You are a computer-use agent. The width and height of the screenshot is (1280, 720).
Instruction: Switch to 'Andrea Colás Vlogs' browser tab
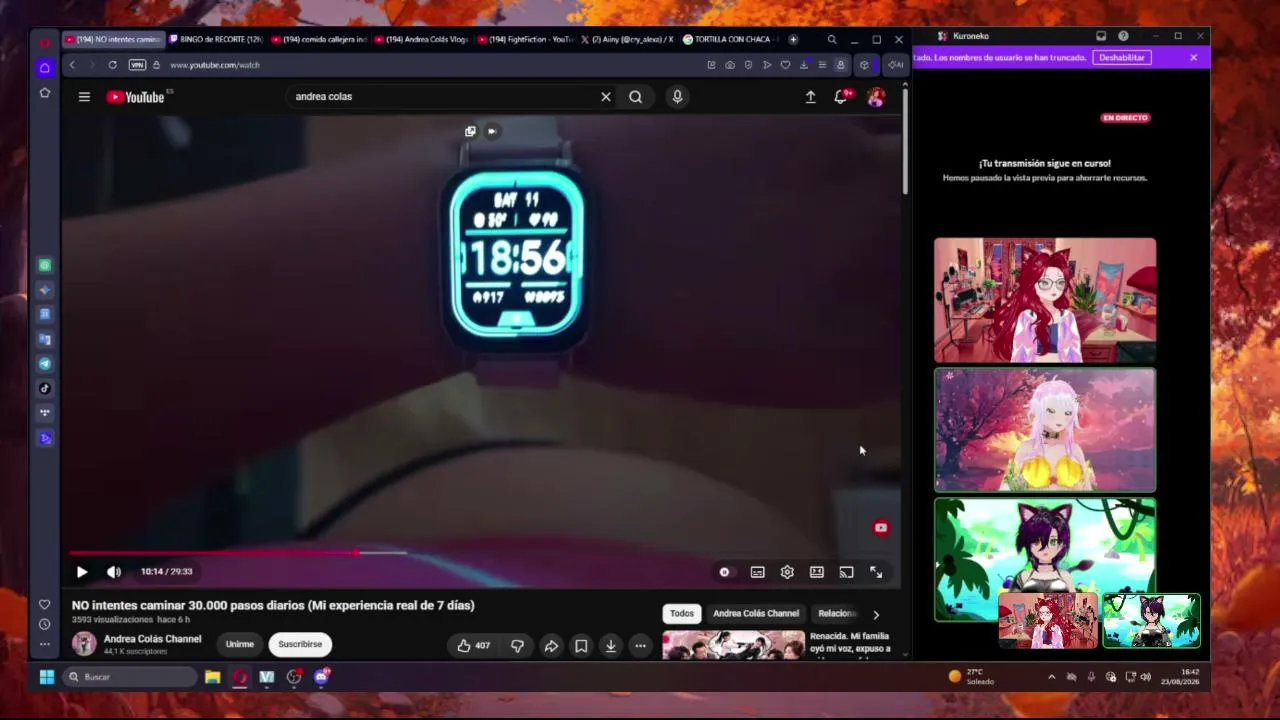coord(422,40)
